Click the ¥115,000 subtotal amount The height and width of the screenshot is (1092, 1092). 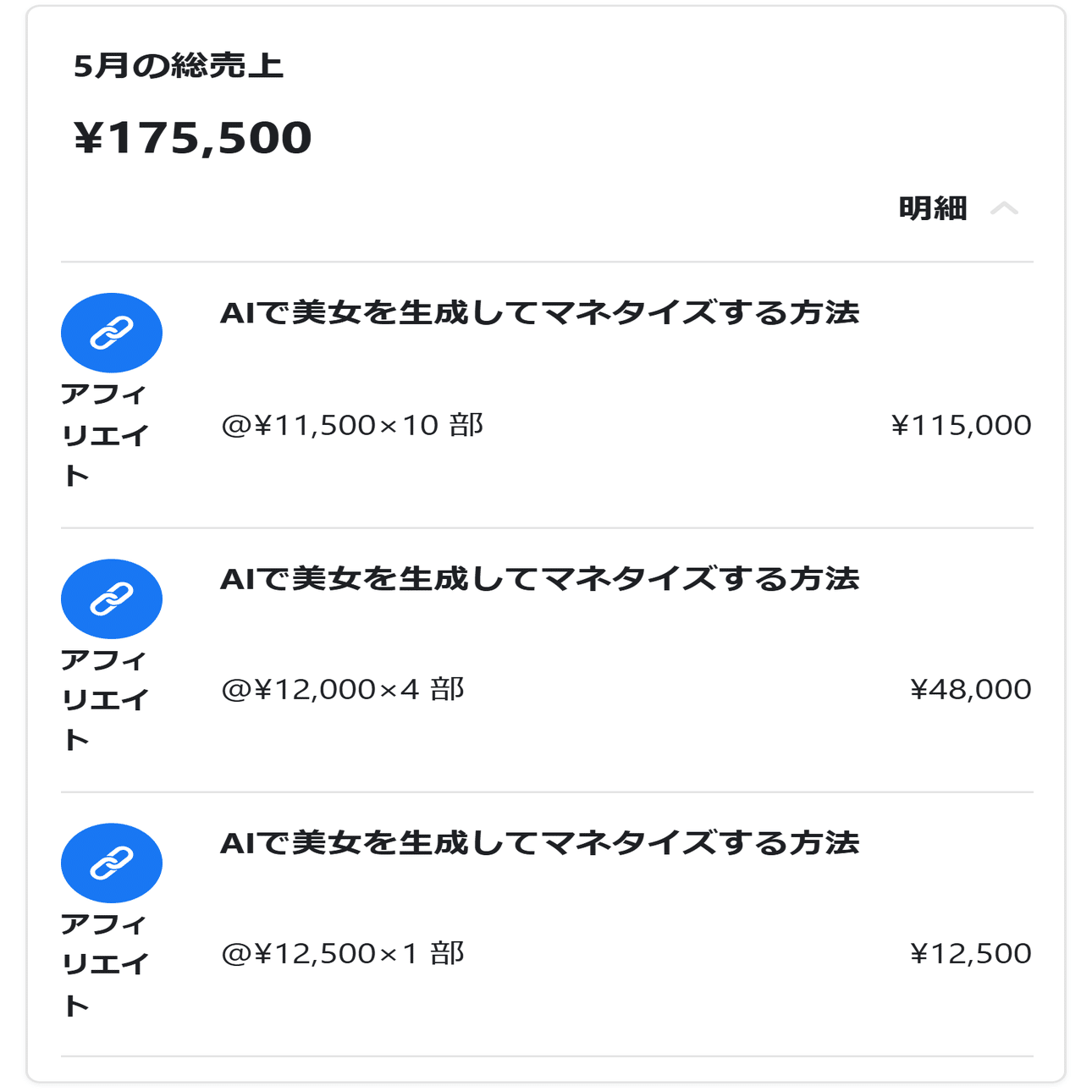961,425
